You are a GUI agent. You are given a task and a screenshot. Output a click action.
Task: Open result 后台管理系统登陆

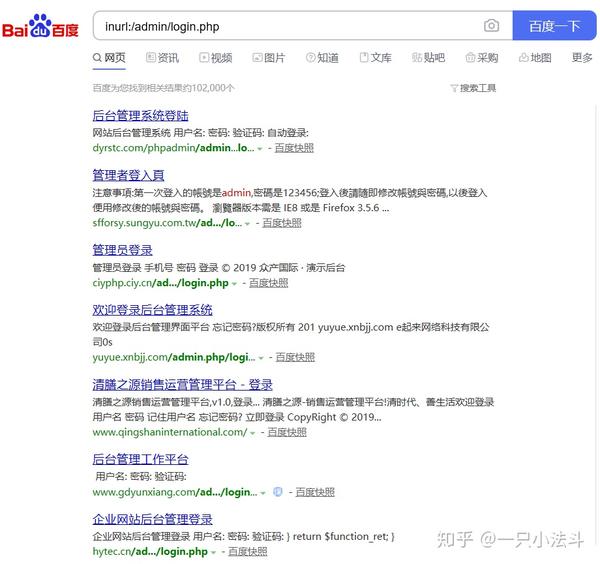(x=140, y=116)
